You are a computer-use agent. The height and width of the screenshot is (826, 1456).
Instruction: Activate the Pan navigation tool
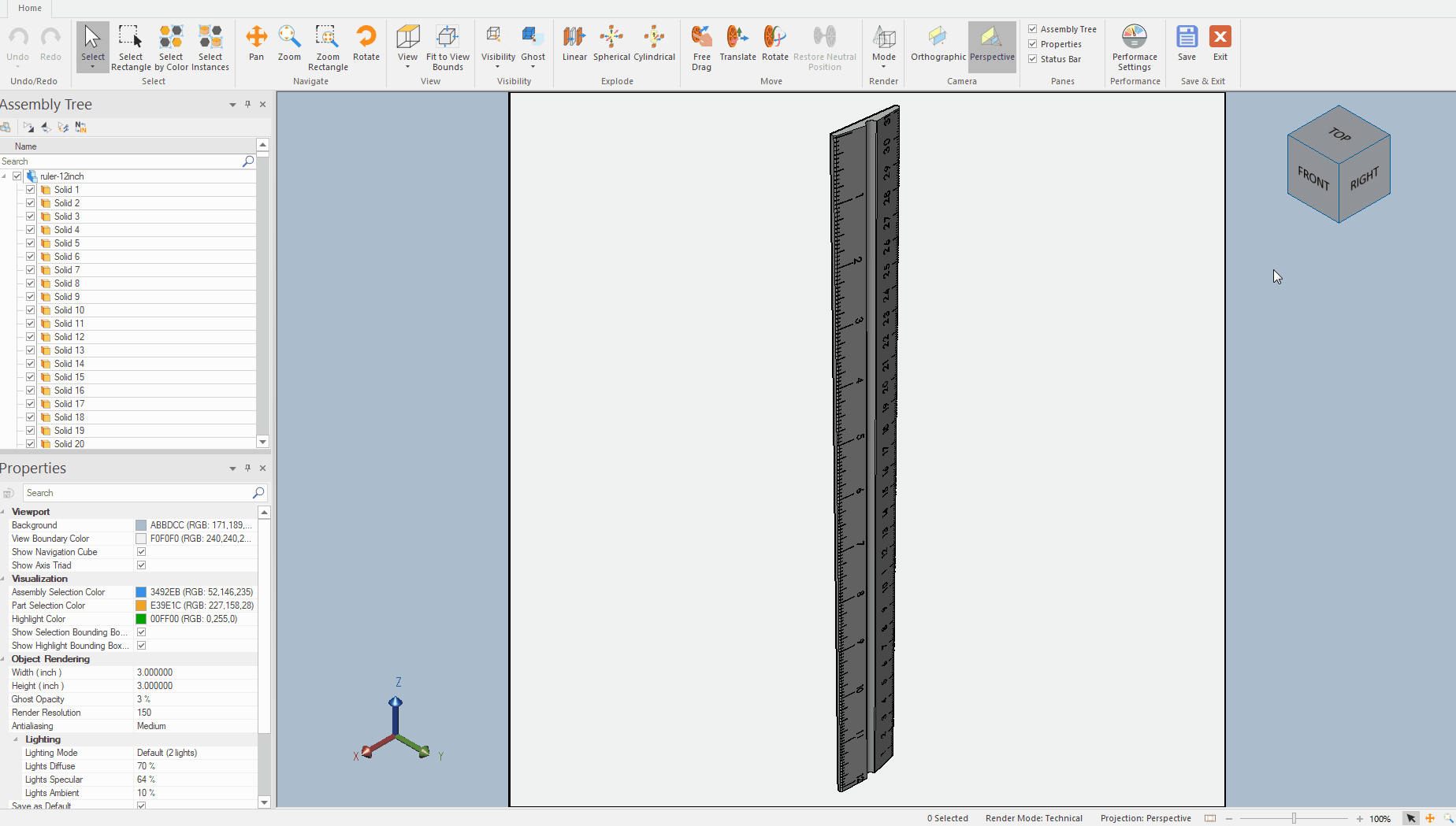pyautogui.click(x=256, y=44)
